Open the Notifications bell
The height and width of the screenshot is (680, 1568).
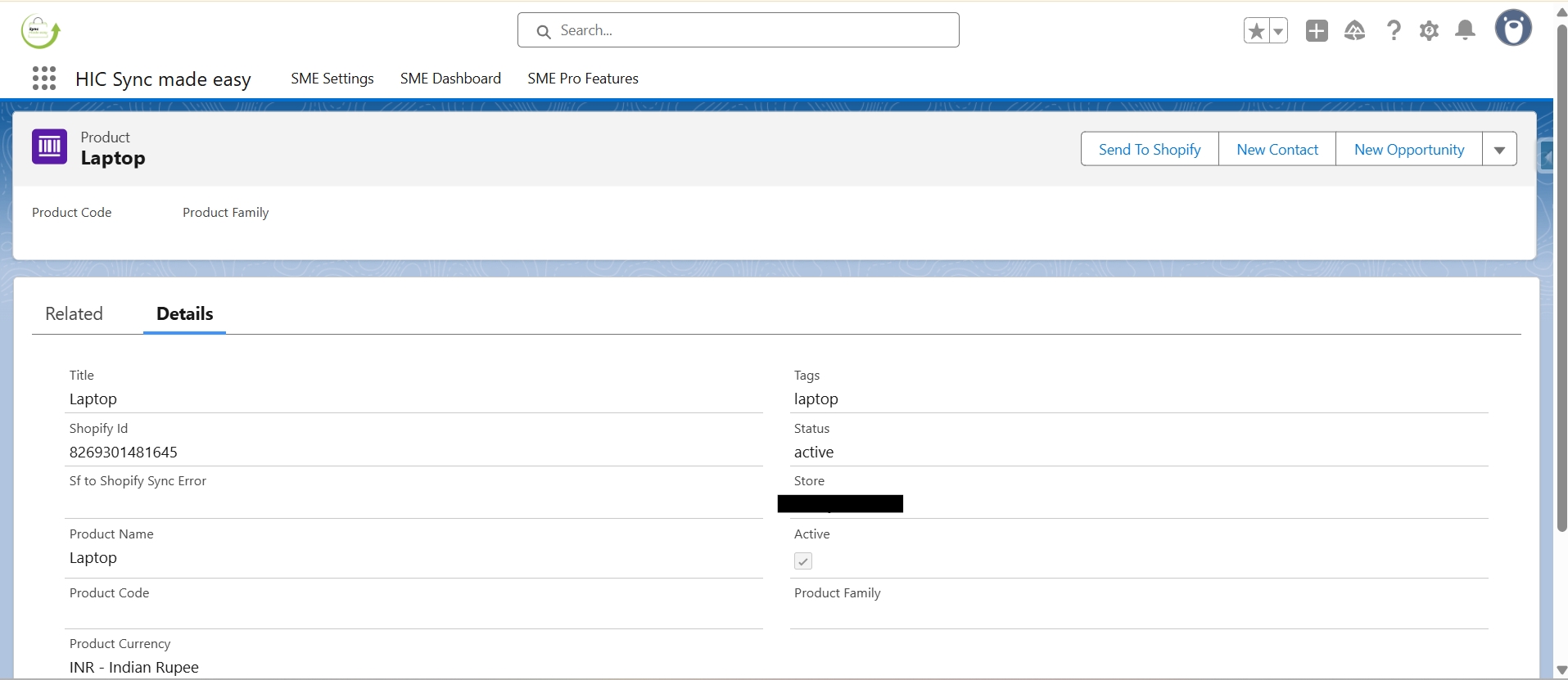1465,31
